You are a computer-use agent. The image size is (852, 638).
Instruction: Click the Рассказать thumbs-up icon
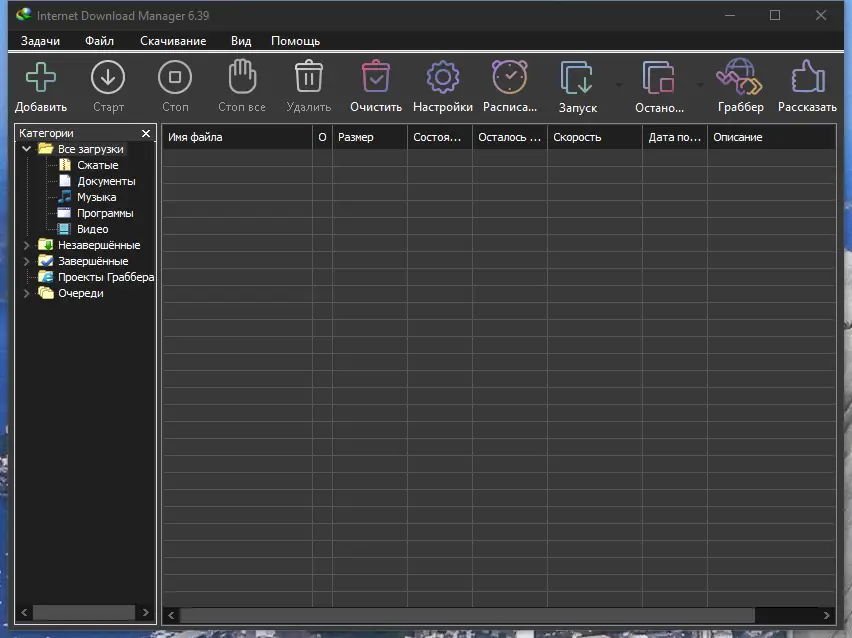point(807,76)
